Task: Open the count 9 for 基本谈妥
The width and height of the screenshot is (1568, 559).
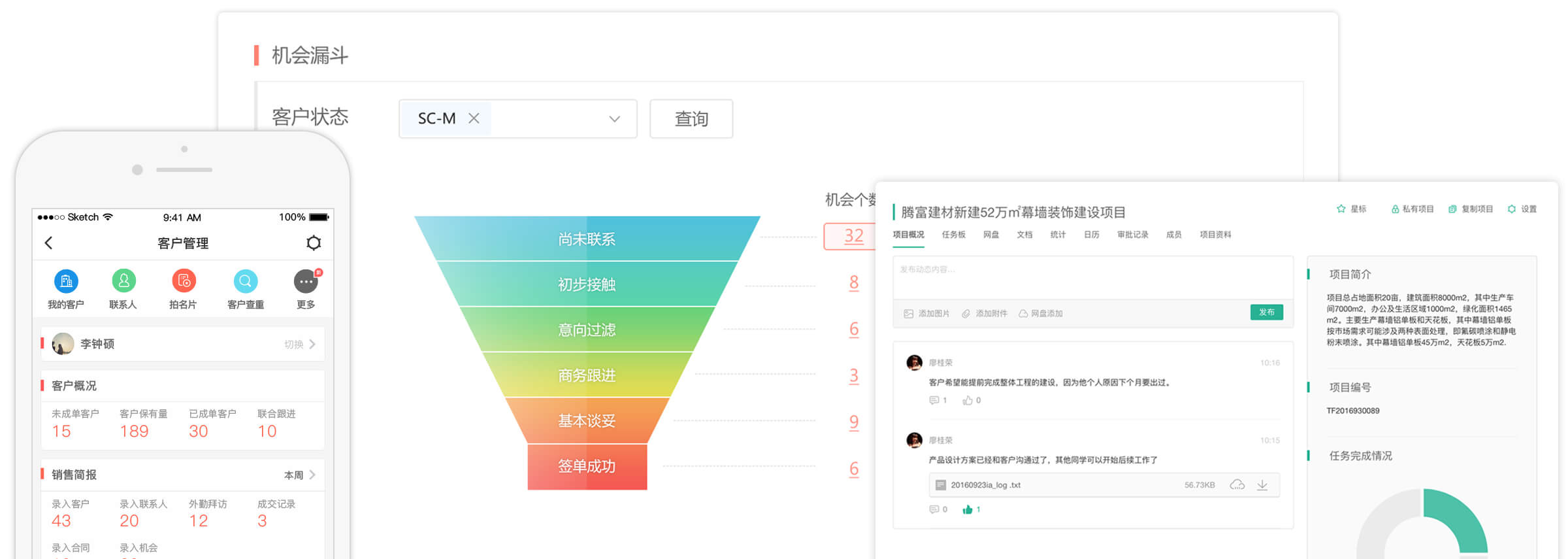Action: (x=854, y=422)
